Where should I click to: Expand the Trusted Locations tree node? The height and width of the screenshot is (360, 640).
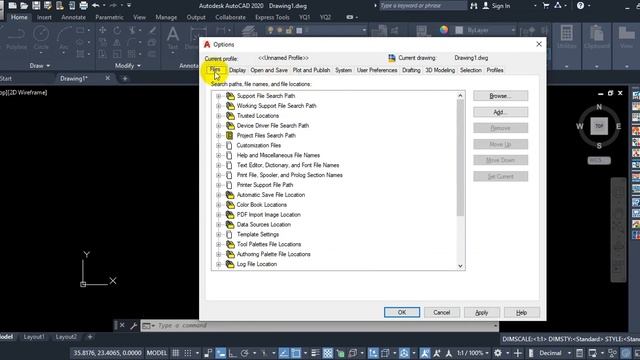coord(218,116)
